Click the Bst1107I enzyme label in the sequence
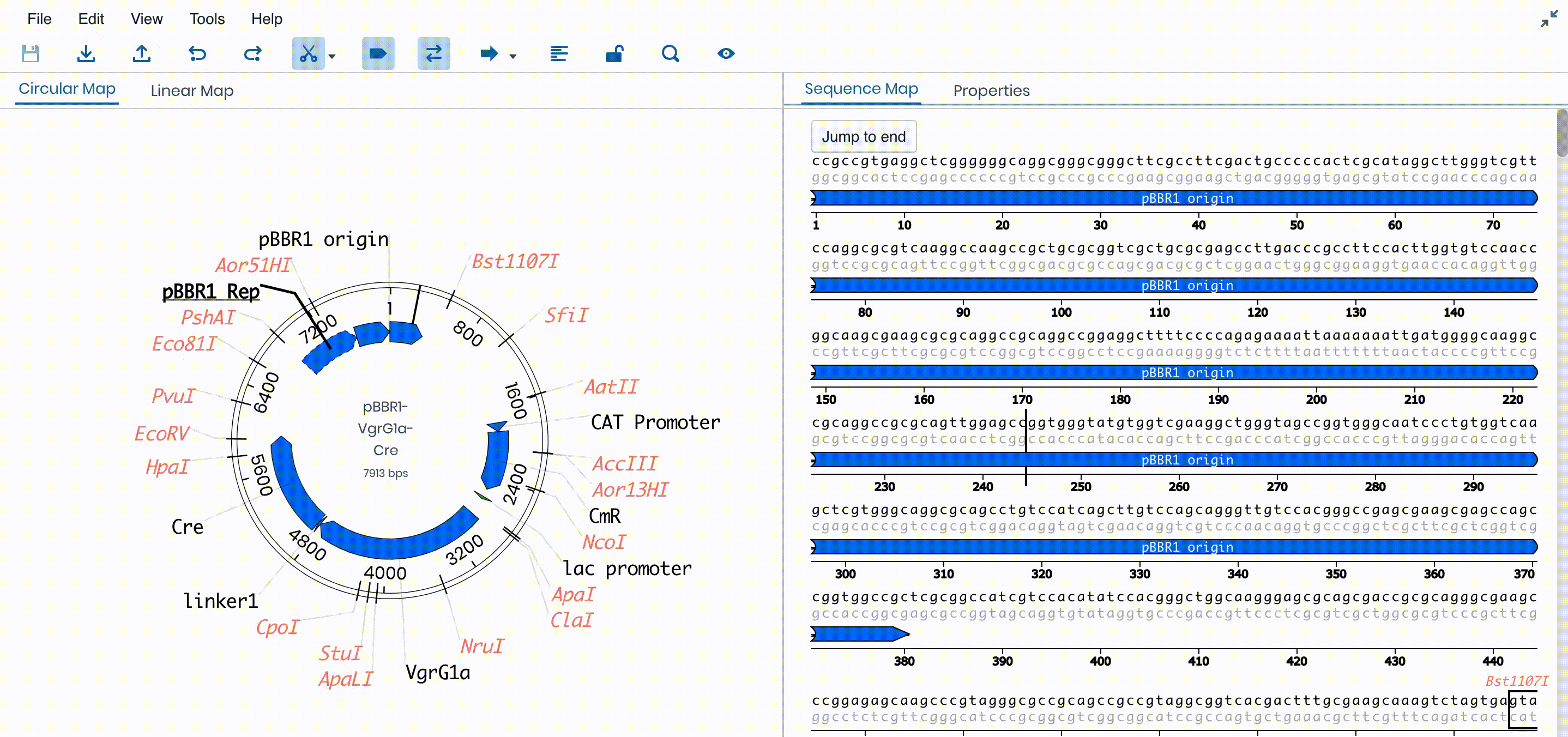The image size is (1568, 737). [x=1516, y=680]
